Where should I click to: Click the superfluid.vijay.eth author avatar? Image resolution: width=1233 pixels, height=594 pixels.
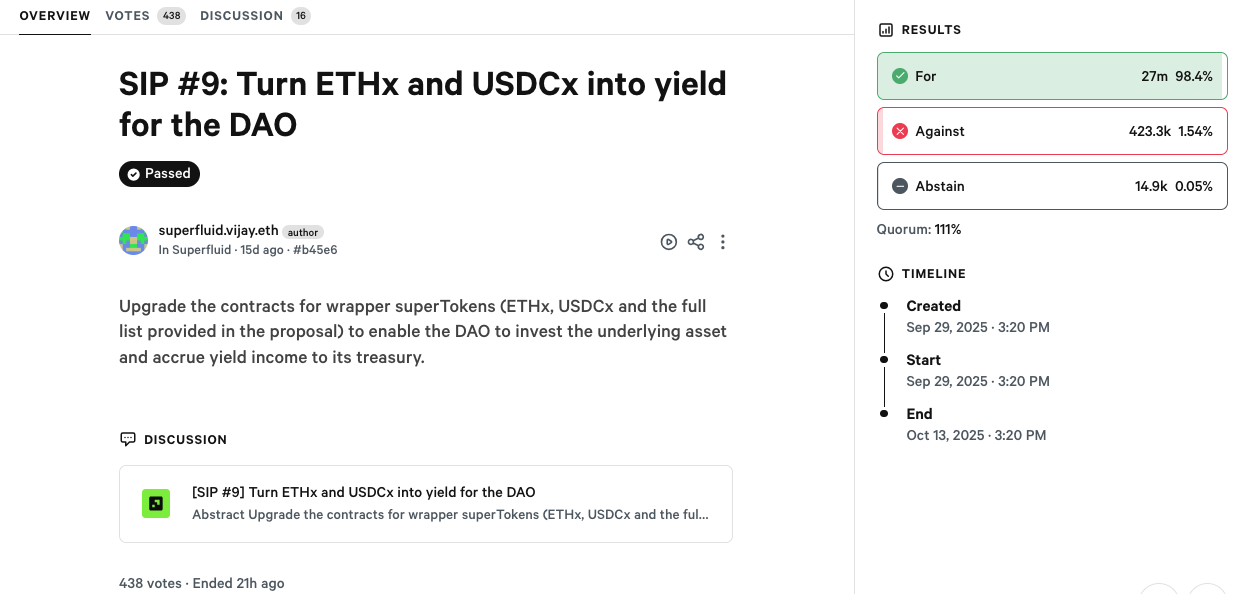click(x=134, y=241)
